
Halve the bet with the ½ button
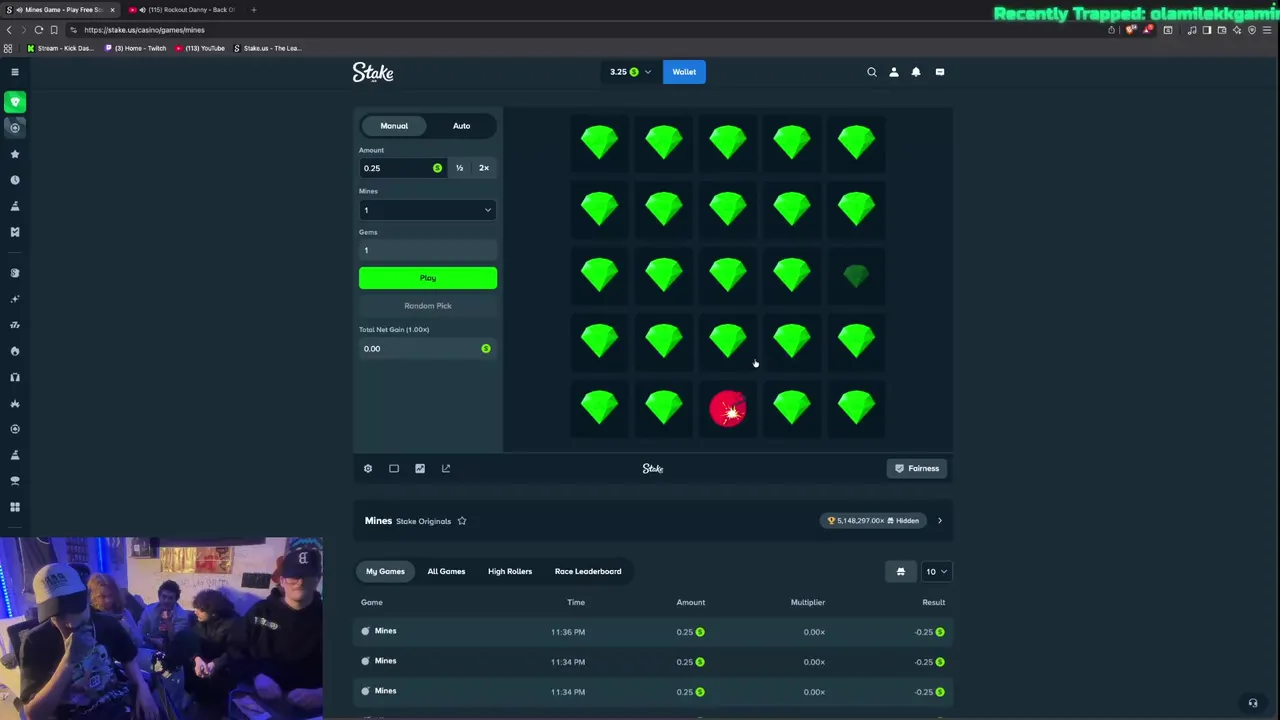click(459, 168)
